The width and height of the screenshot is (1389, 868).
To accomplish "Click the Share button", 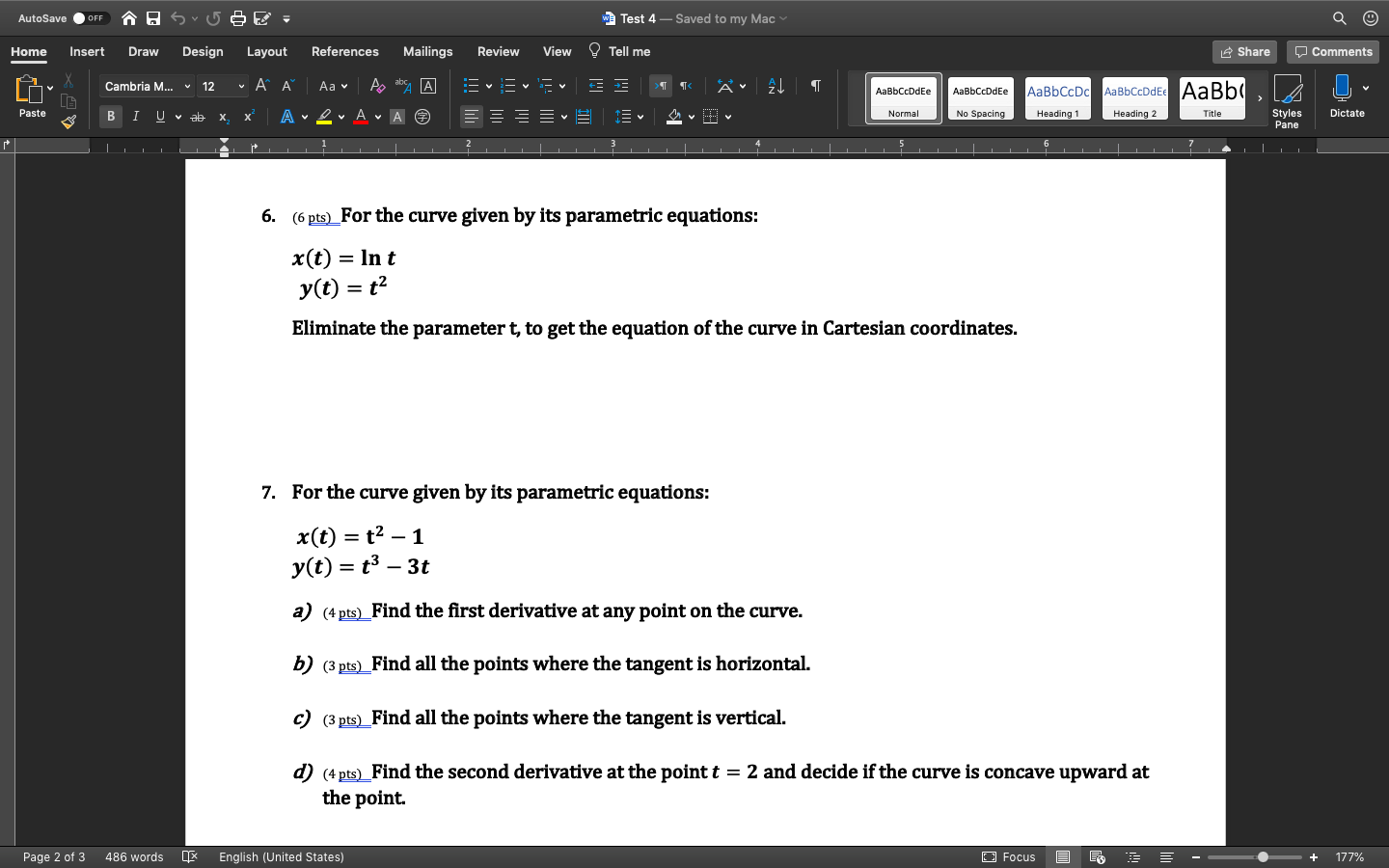I will 1244,52.
